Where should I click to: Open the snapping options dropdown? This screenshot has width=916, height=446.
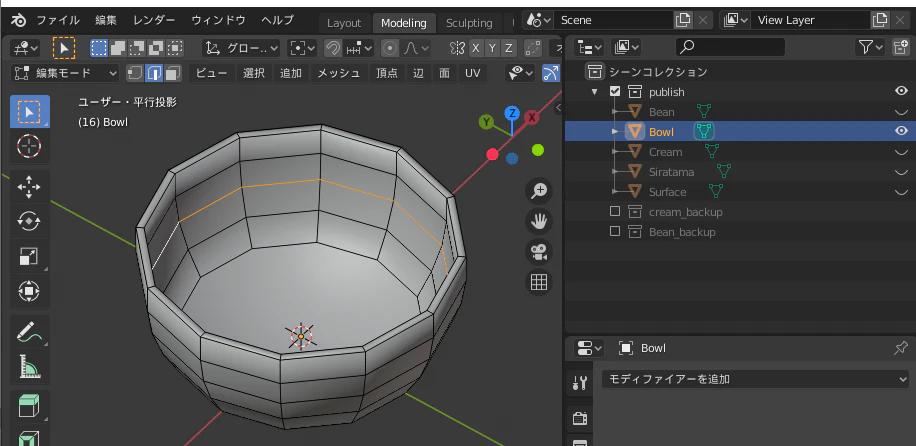pos(359,48)
